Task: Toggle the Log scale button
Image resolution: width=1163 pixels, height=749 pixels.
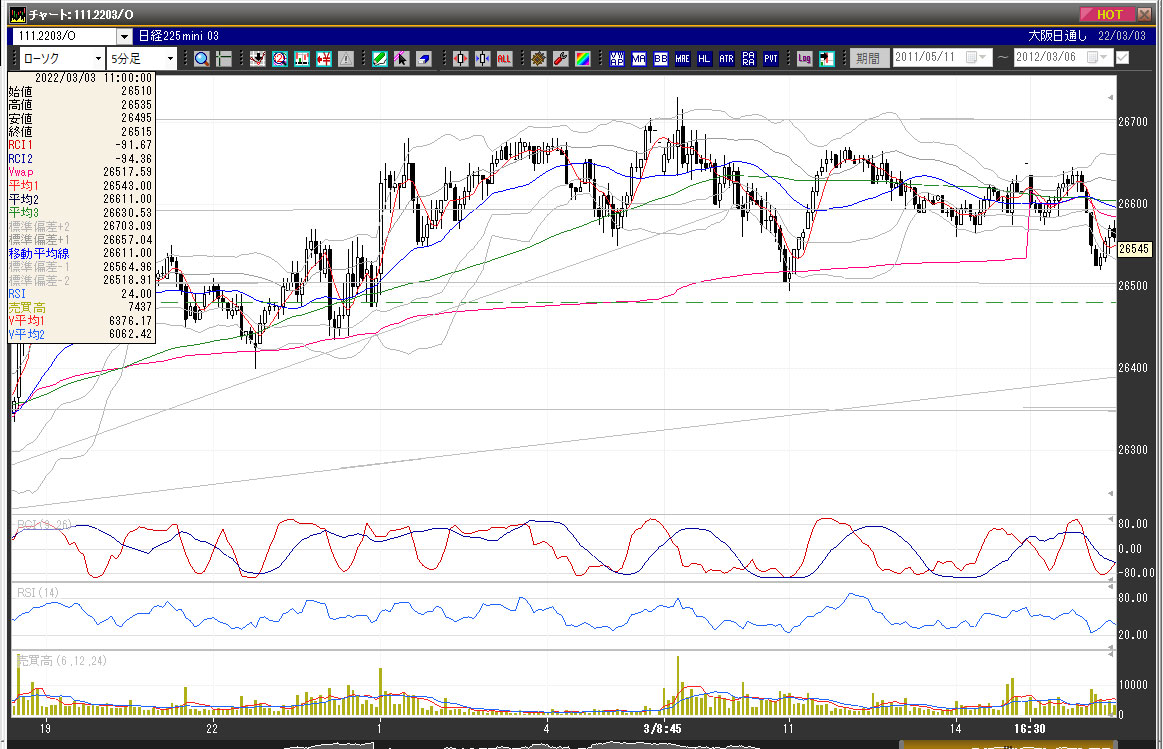Action: 805,59
